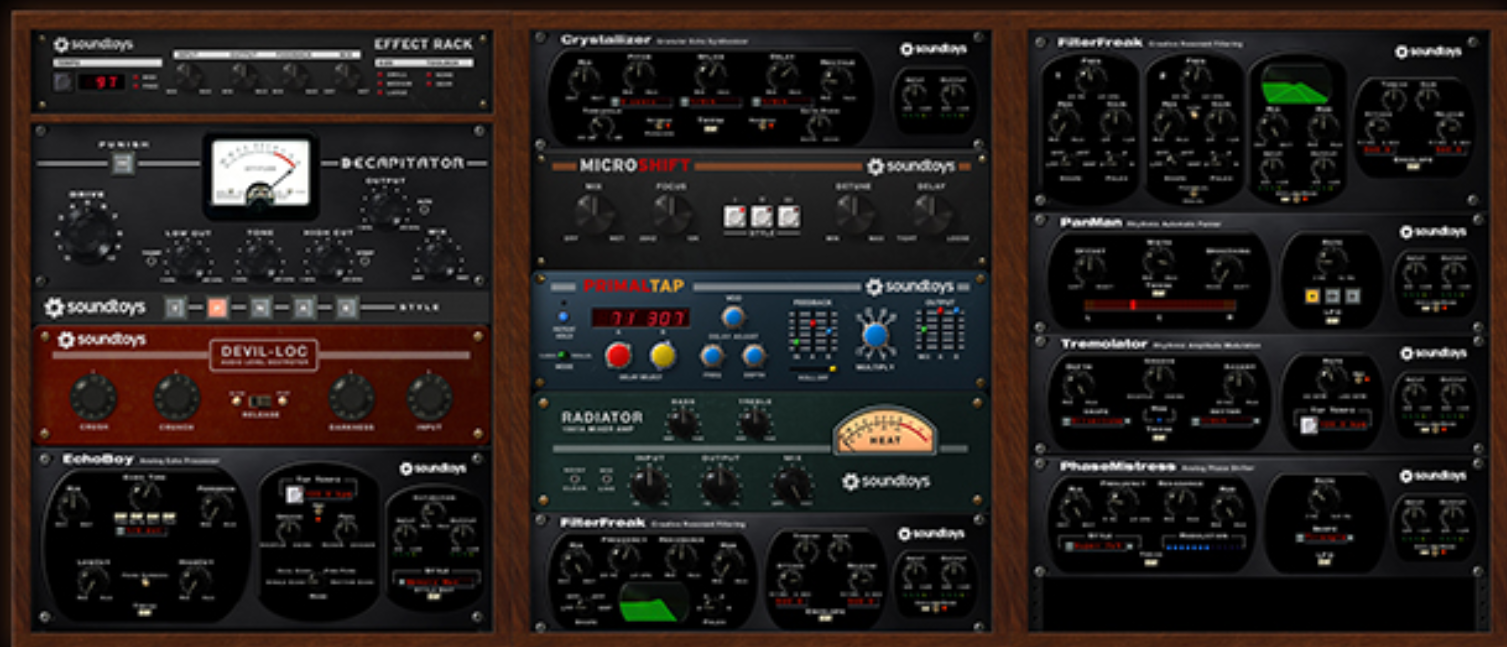
Task: Click the EchoBoy Tap Tempo button
Action: pos(295,495)
